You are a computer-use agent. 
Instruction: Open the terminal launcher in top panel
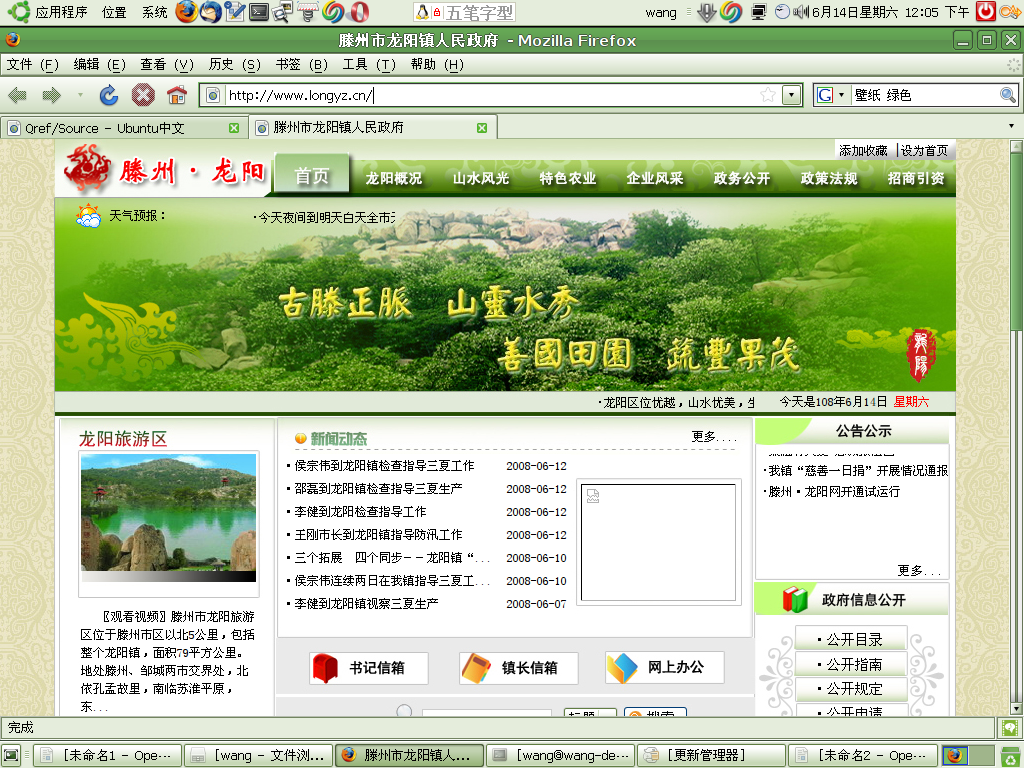259,12
